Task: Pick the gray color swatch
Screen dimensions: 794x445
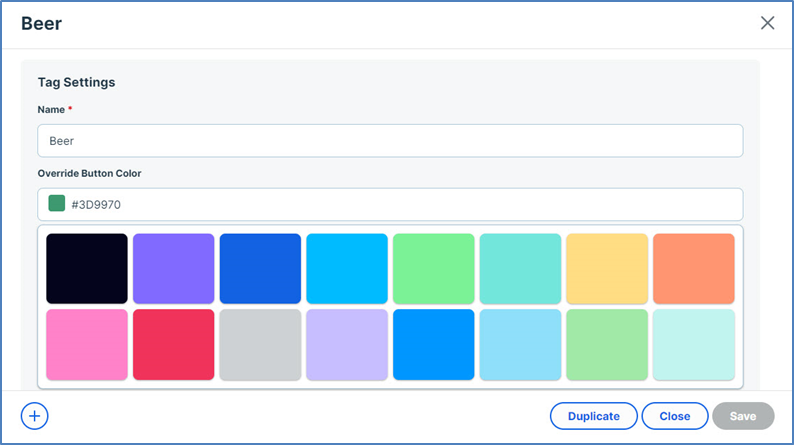Action: coord(260,344)
